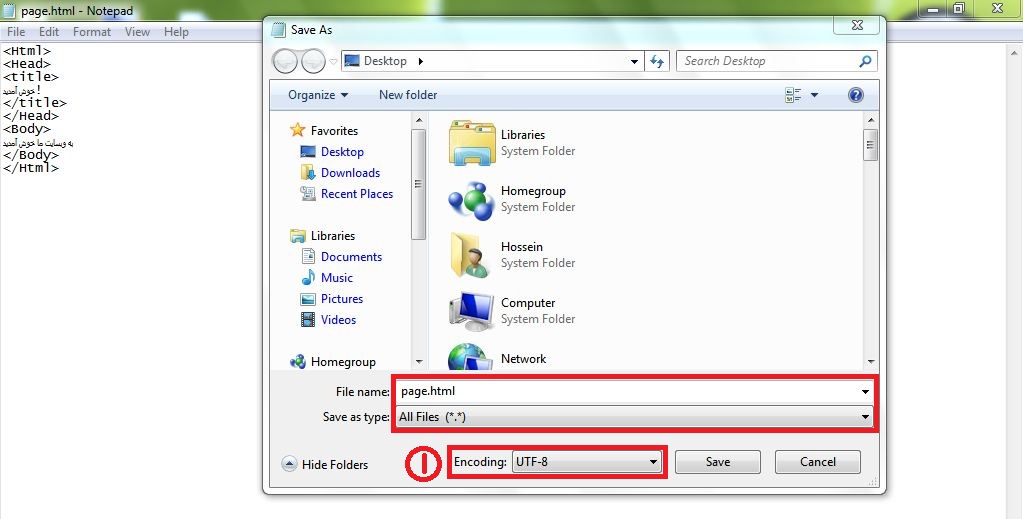Viewport: 1023px width, 519px height.
Task: Open the Libraries system folder icon
Action: (472, 143)
